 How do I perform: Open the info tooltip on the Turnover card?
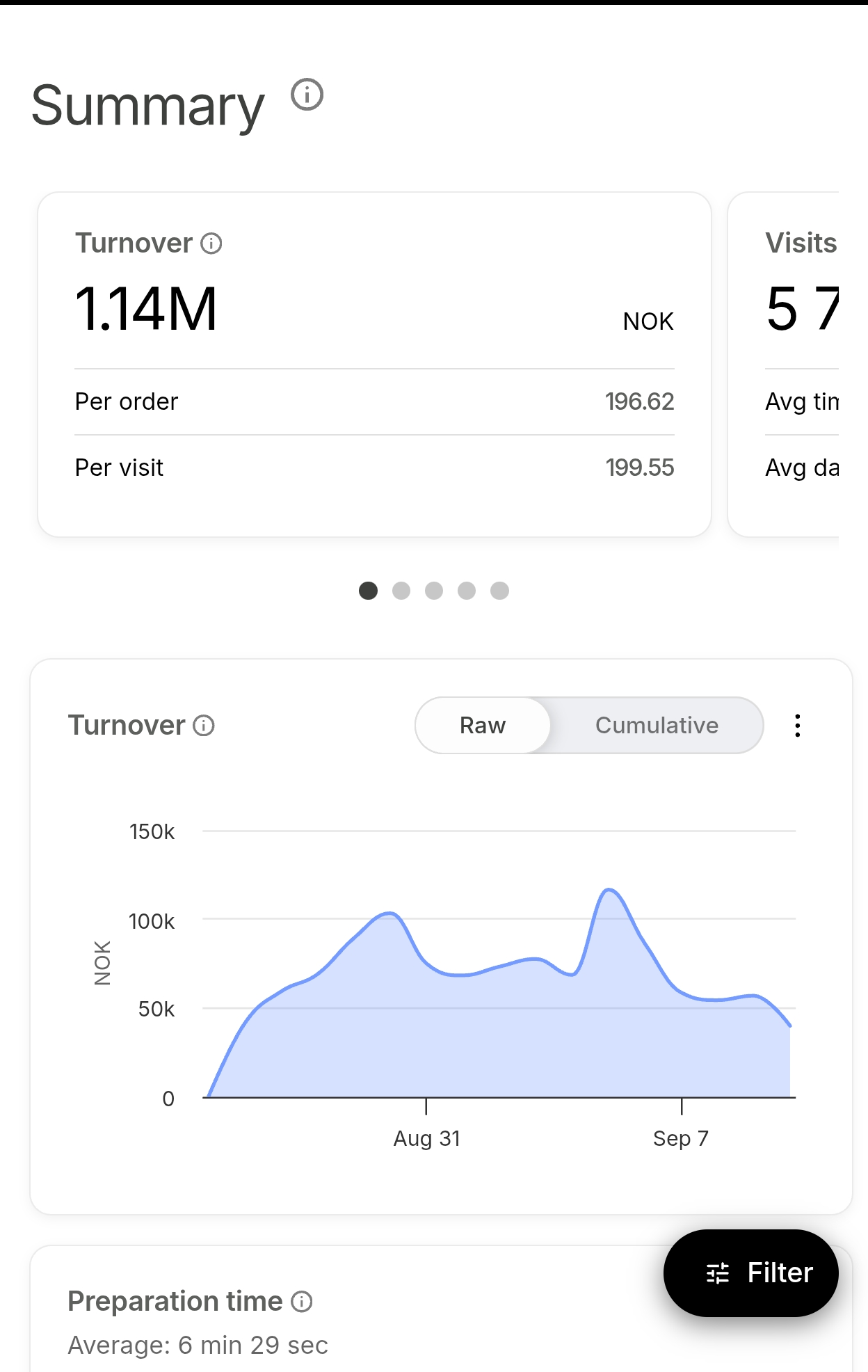pyautogui.click(x=211, y=244)
